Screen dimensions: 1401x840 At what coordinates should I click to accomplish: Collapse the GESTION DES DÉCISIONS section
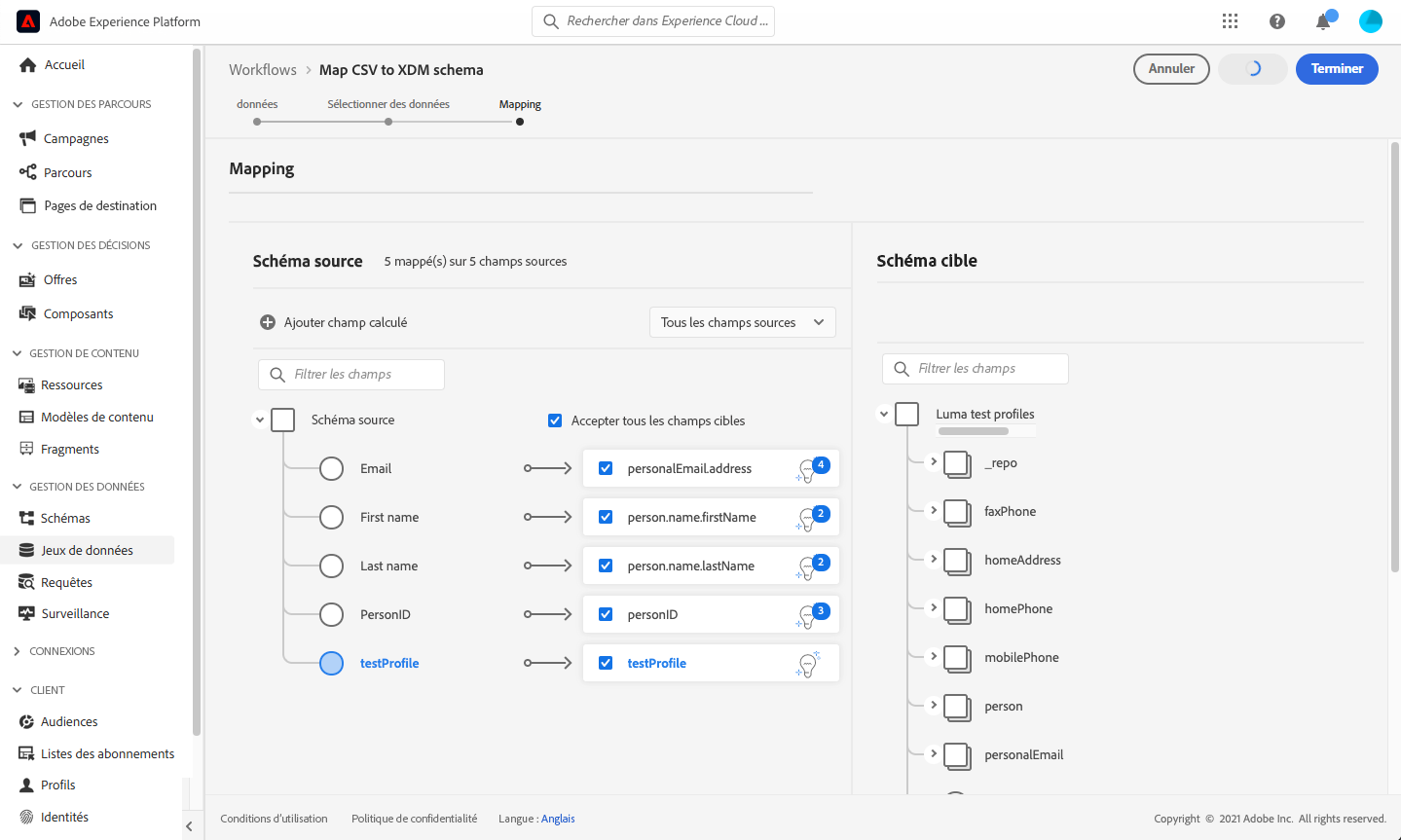18,245
